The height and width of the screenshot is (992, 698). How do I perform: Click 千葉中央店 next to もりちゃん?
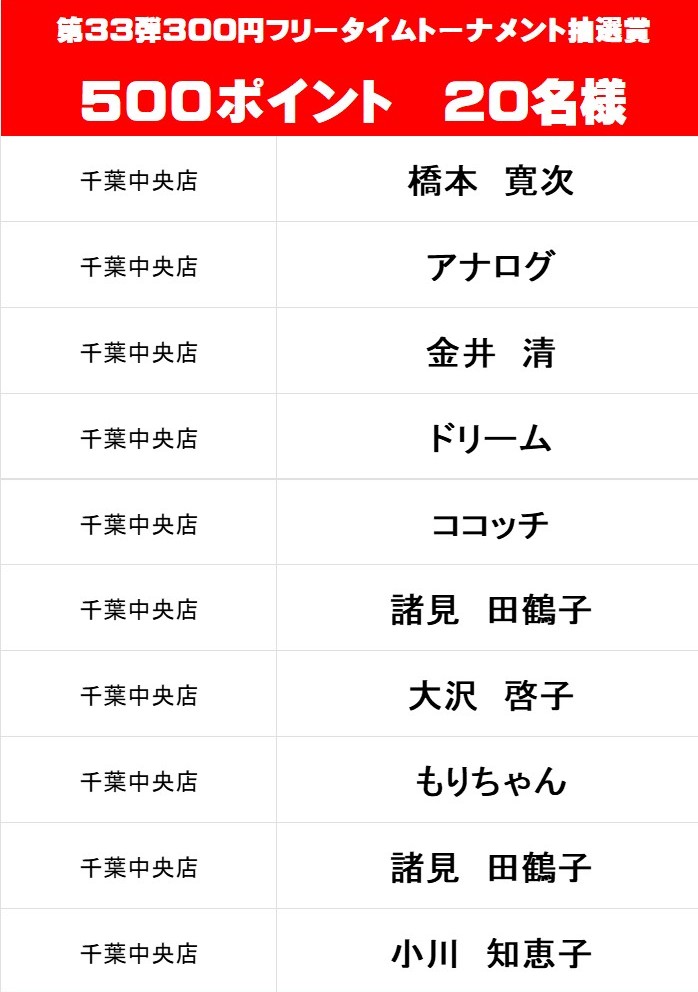139,782
